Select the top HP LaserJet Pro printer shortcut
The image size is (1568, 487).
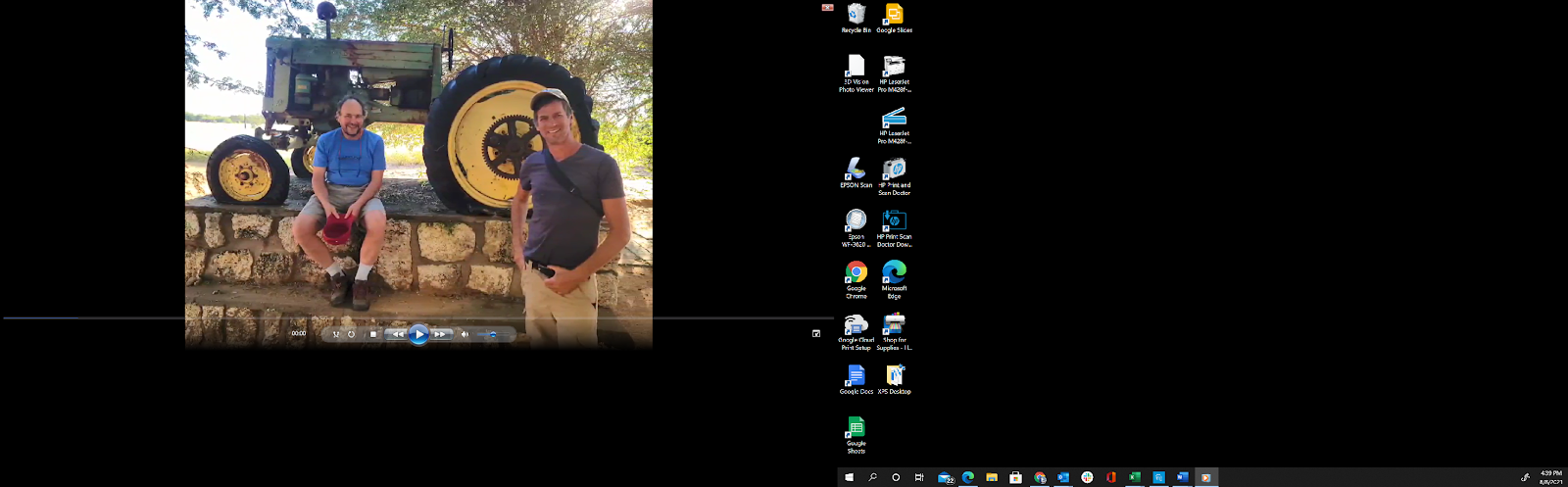click(x=894, y=73)
